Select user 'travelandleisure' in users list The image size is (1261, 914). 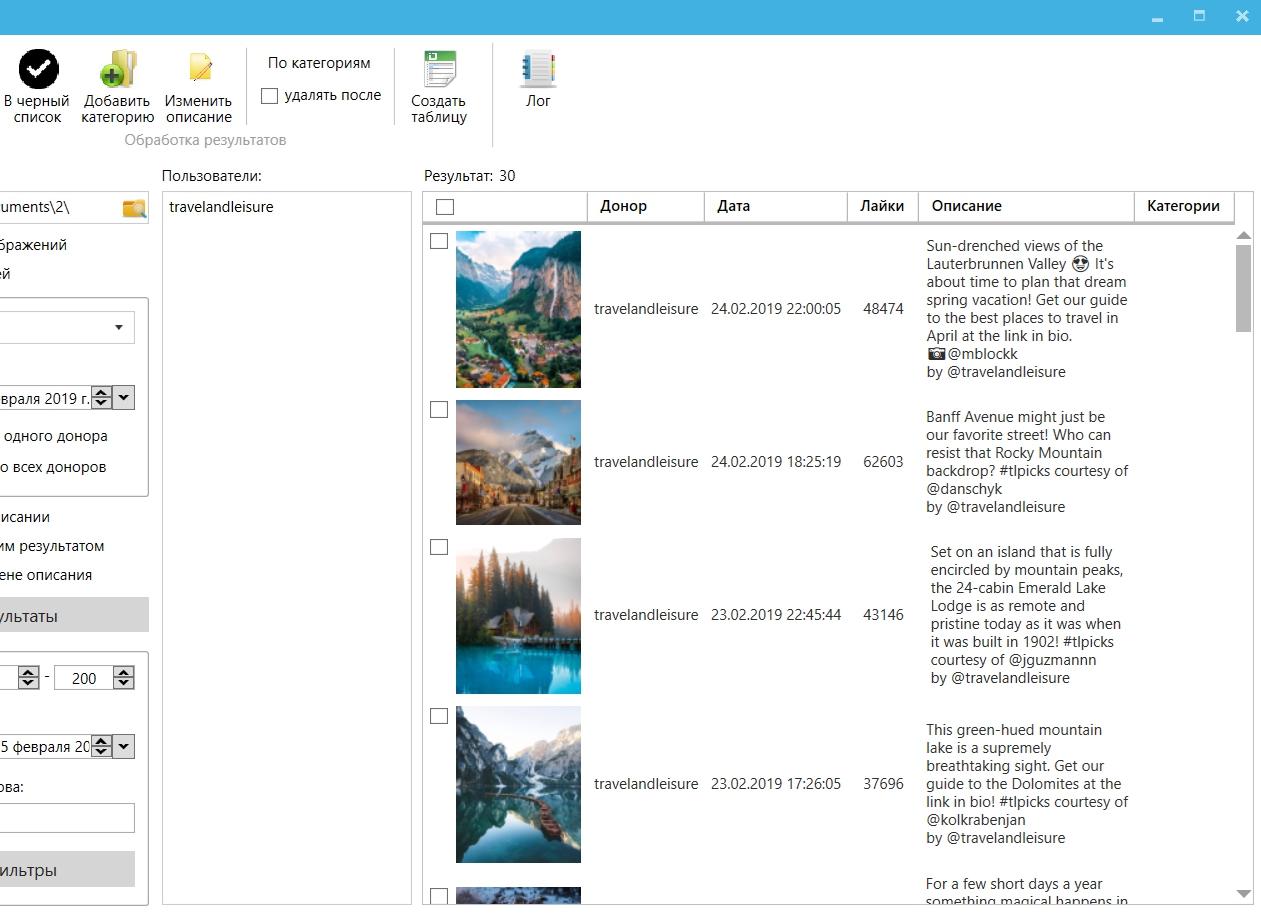pos(221,207)
